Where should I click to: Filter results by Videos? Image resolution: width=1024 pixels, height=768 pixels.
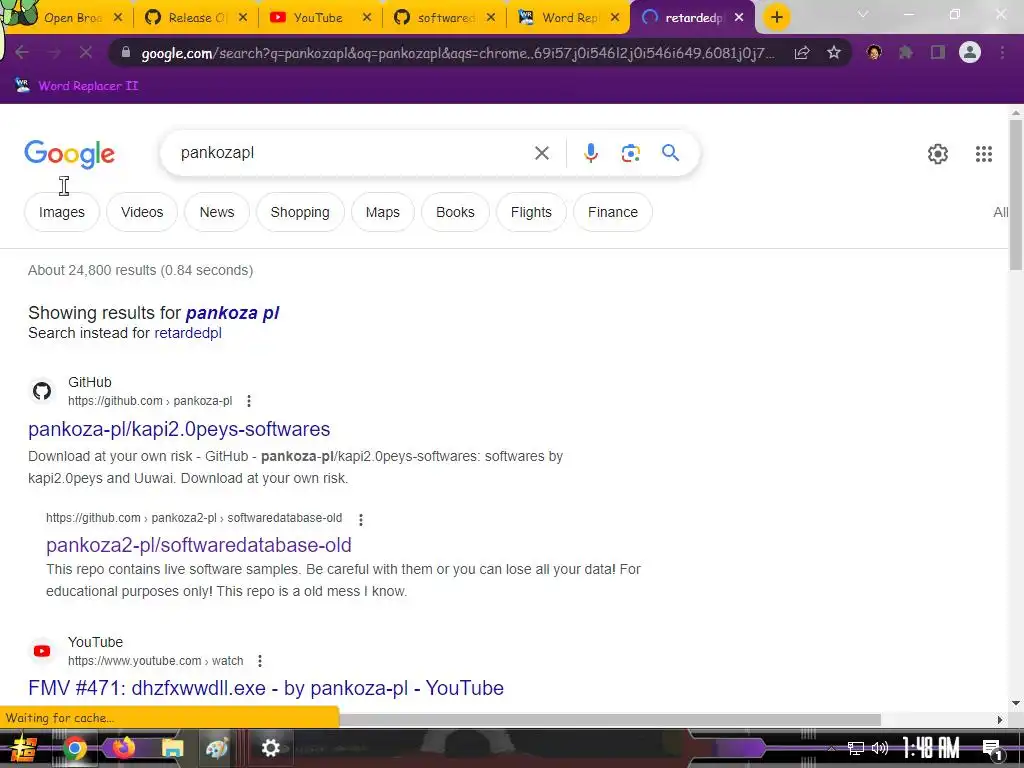142,212
